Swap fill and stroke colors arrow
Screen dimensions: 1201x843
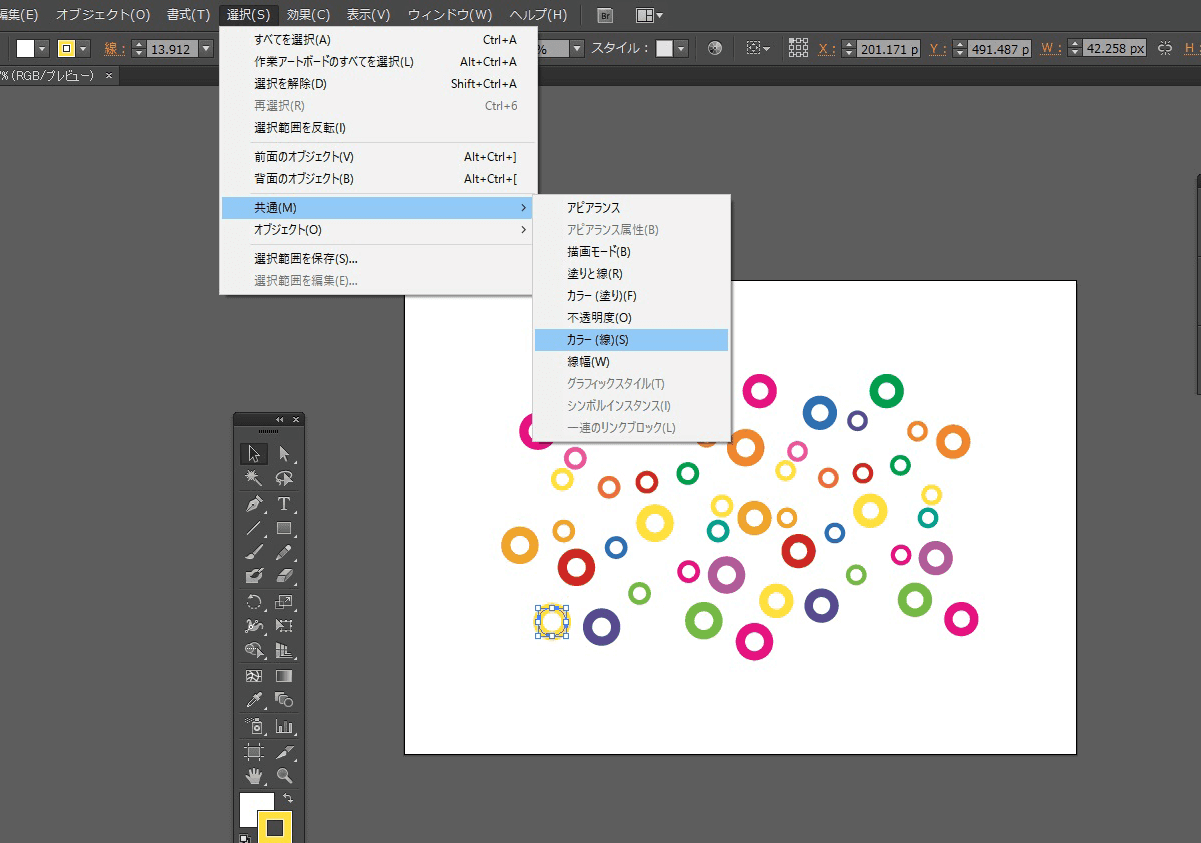288,798
